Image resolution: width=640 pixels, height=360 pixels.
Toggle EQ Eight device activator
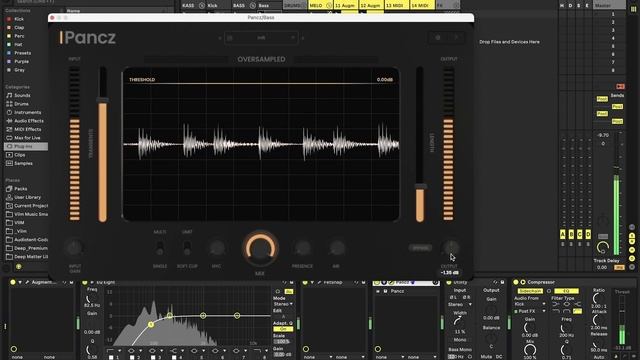pyautogui.click(x=85, y=282)
